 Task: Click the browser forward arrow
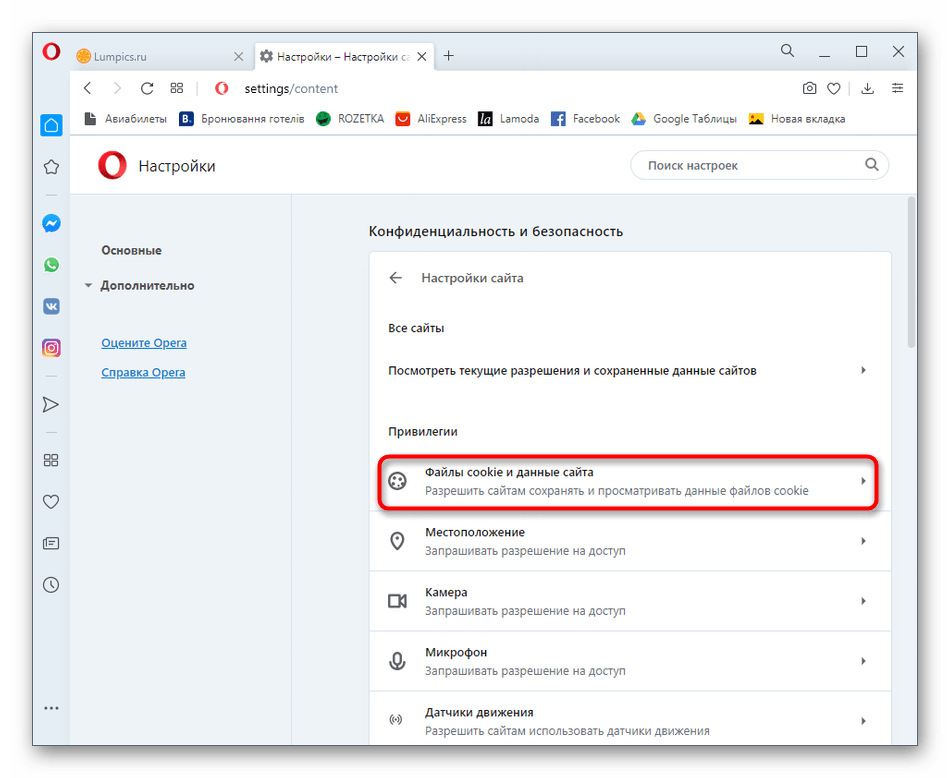point(118,88)
